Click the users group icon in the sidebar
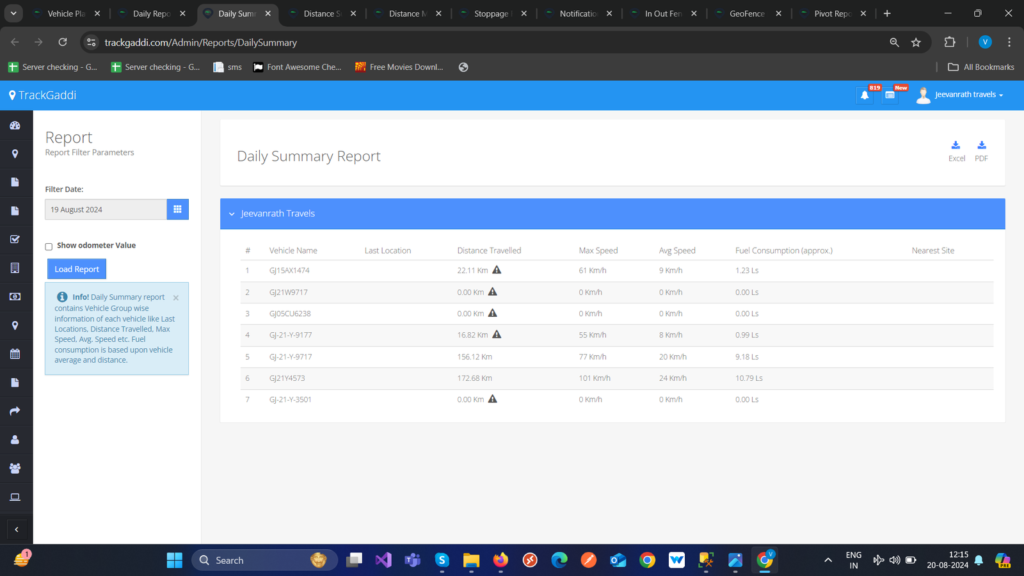The width and height of the screenshot is (1024, 576). 15,468
